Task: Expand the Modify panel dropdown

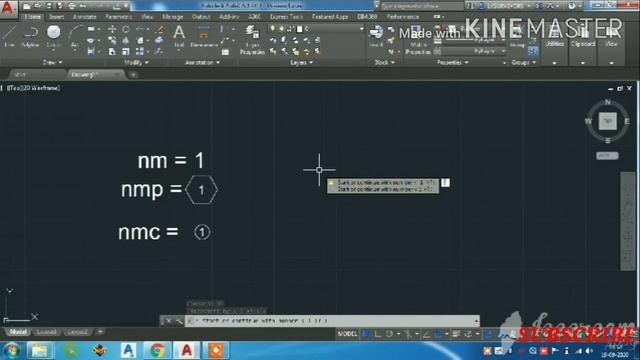Action: click(136, 62)
